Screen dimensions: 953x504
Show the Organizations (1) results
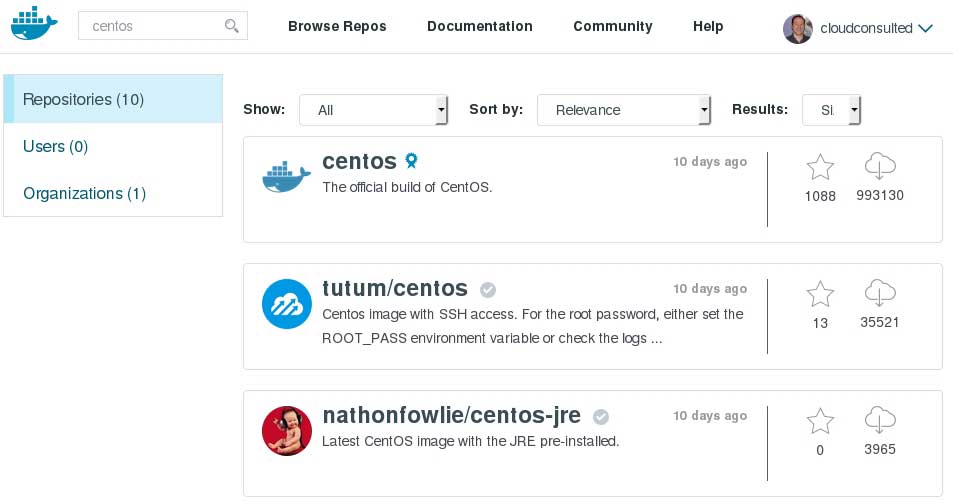[x=84, y=193]
